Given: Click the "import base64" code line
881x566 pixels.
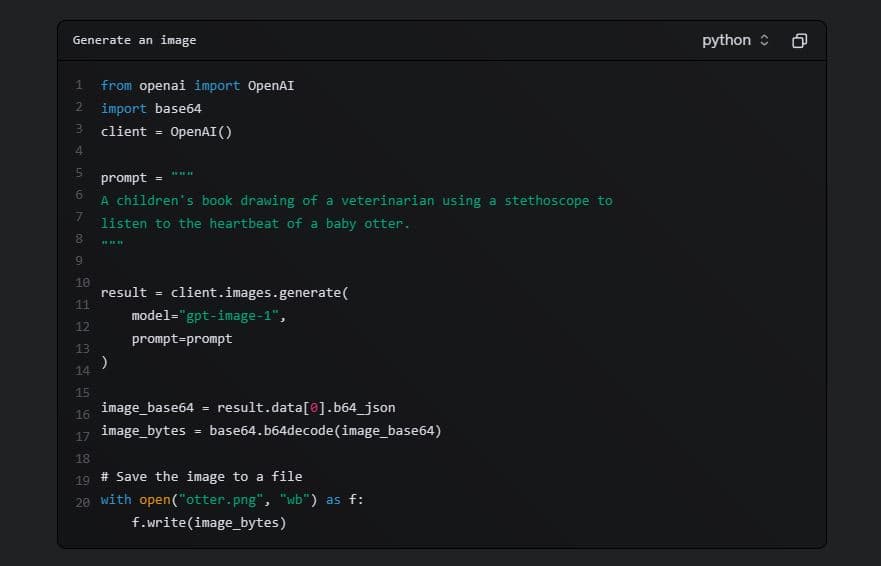Looking at the screenshot, I should tap(151, 109).
